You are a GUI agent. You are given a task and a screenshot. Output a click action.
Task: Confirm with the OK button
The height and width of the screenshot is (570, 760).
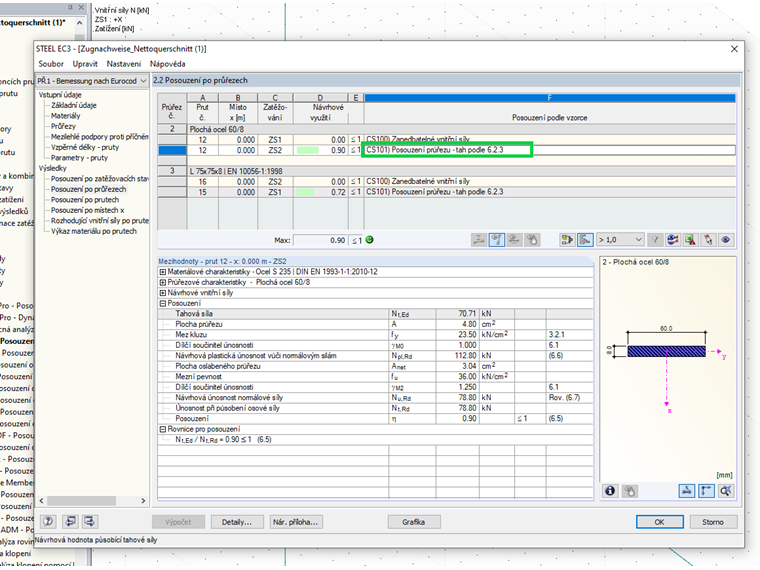click(660, 522)
